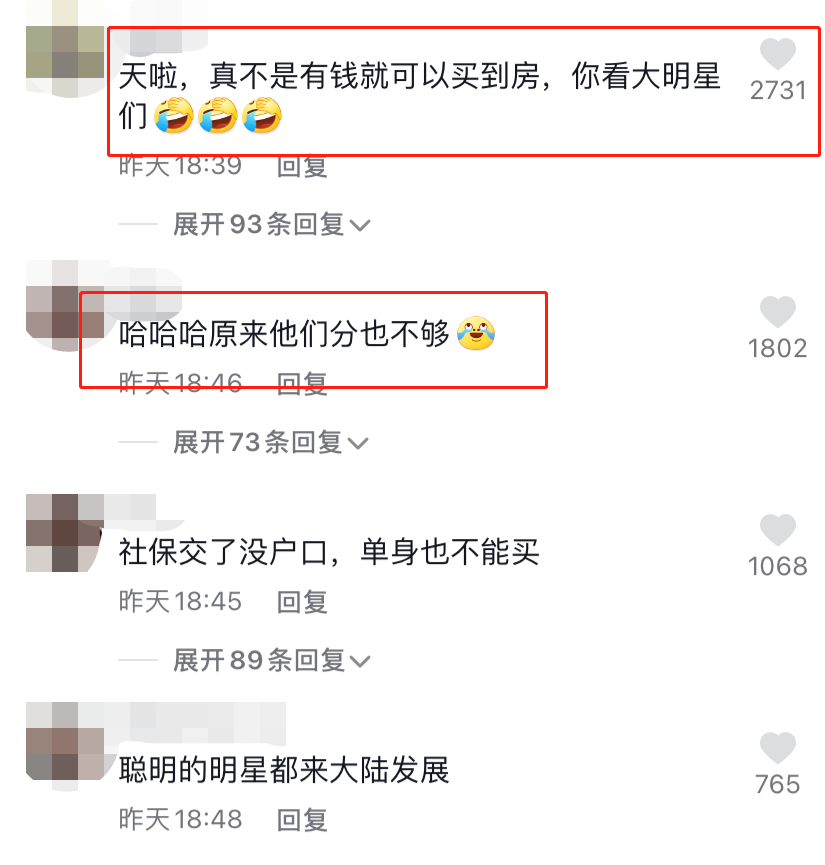Select the comment starting with 天啦
Screen dimensions: 825x865
[419, 96]
